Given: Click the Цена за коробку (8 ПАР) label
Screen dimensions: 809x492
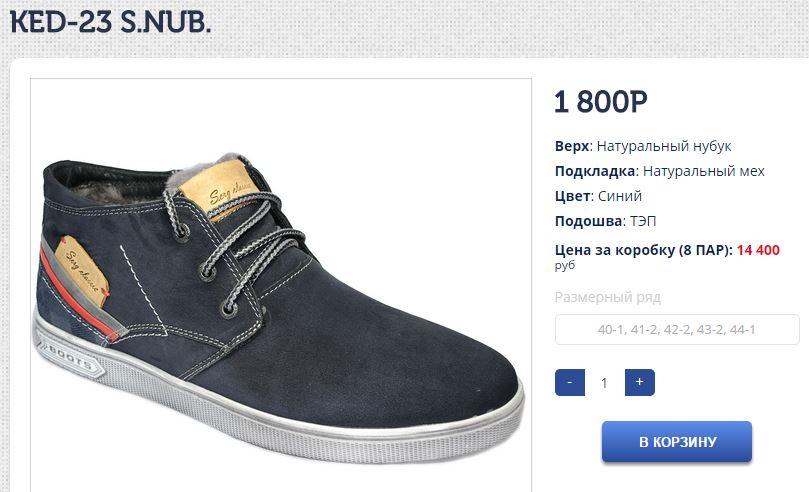Looking at the screenshot, I should click(643, 250).
